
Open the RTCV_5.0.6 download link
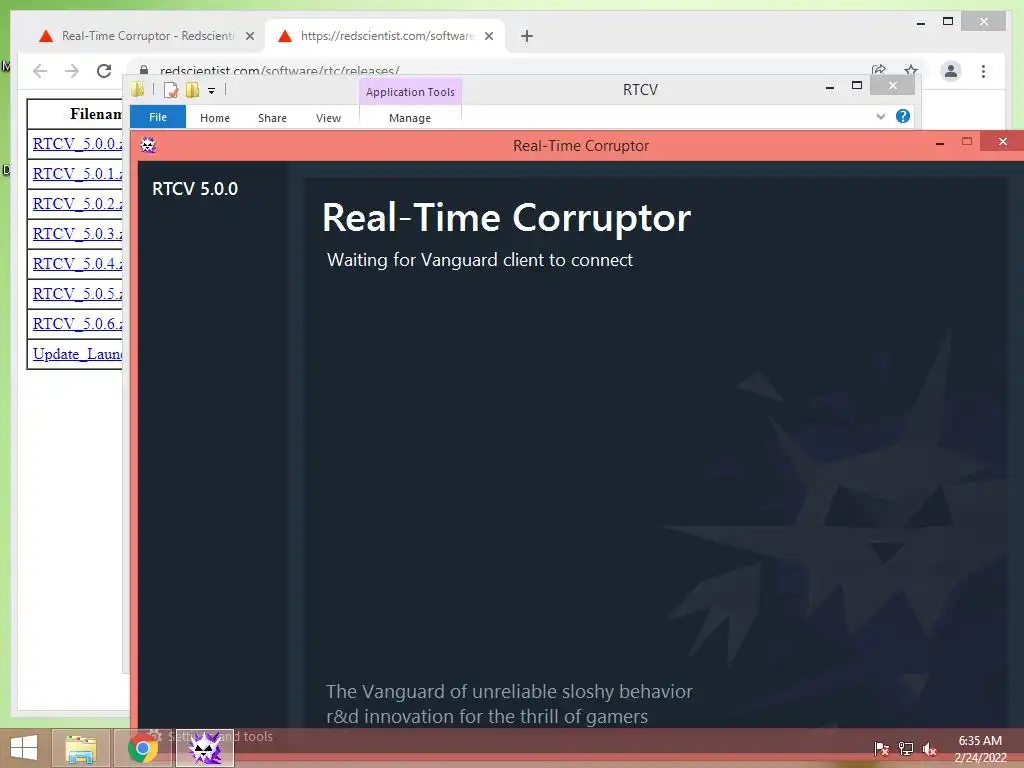[77, 324]
